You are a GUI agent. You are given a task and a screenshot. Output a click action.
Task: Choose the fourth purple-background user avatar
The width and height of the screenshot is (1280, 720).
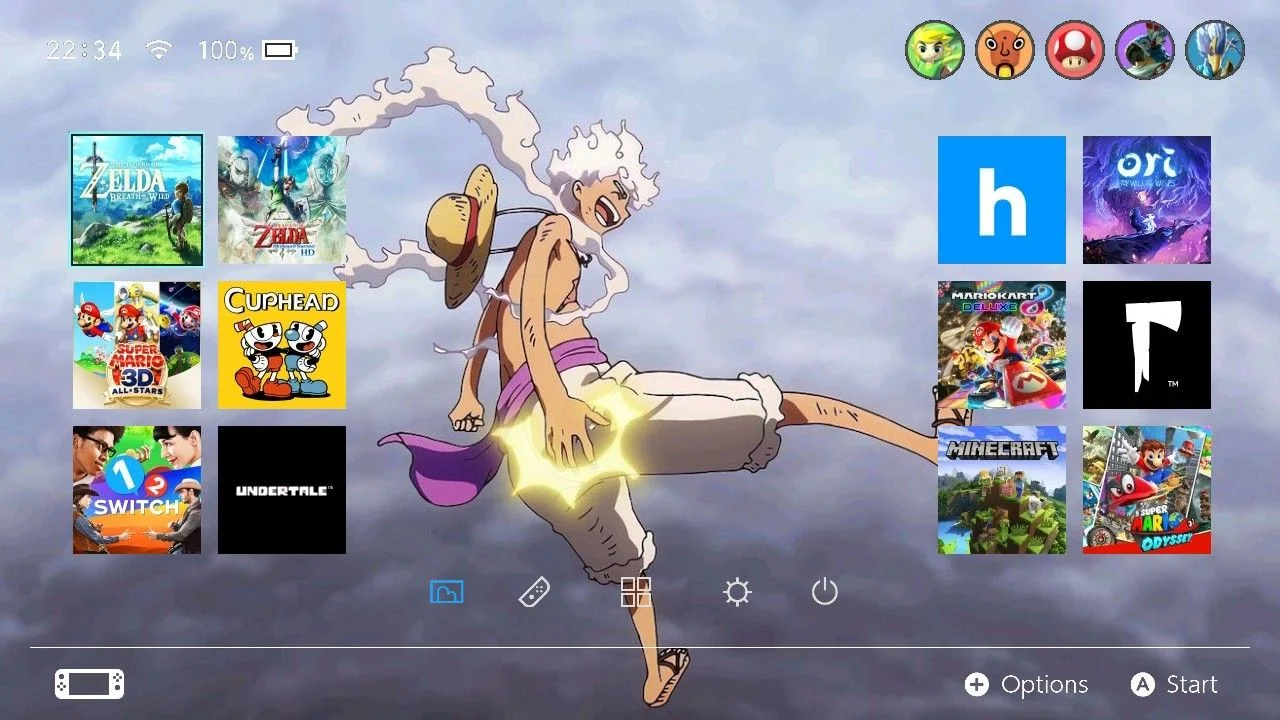coord(1145,50)
